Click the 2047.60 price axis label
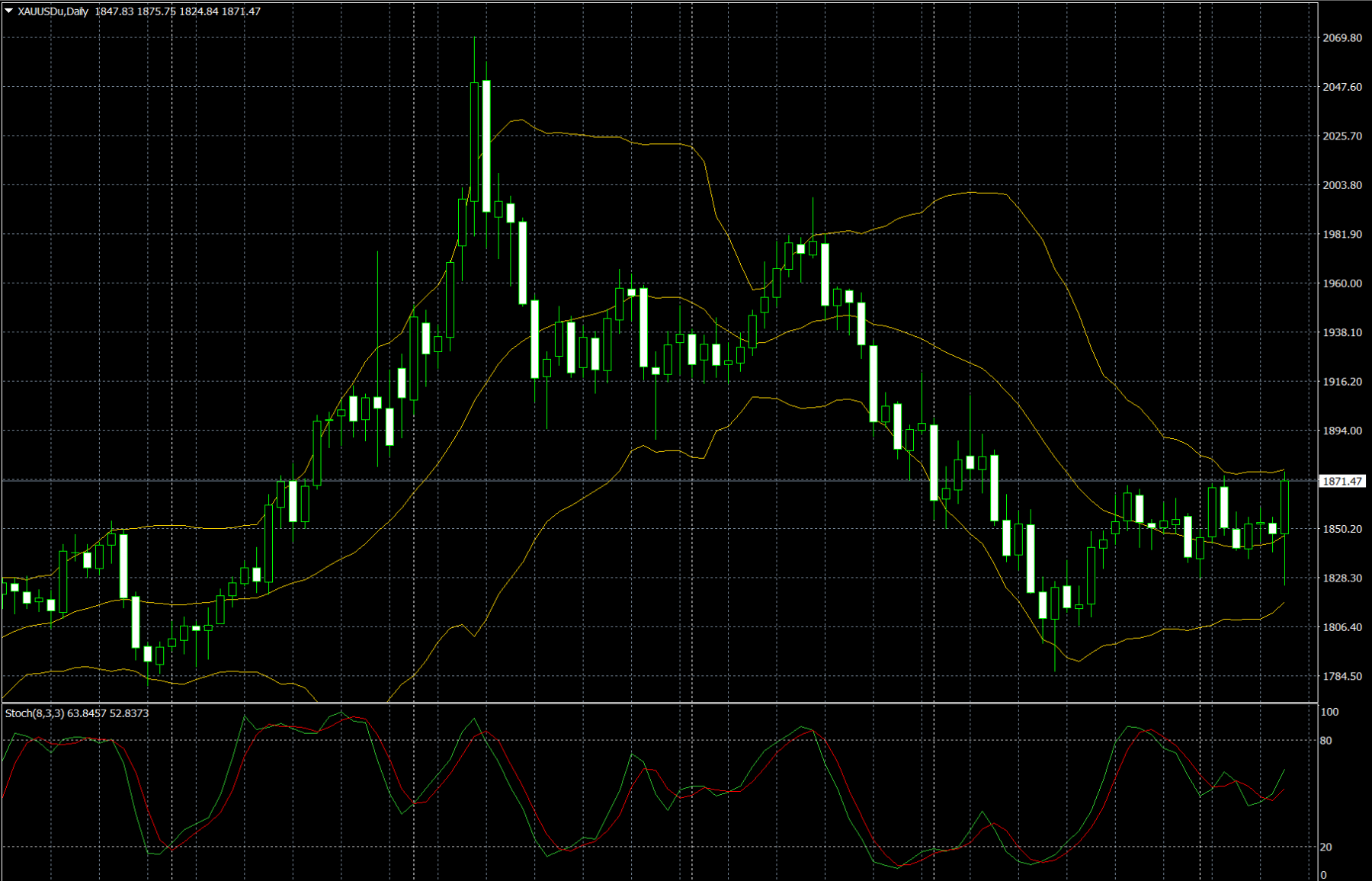The height and width of the screenshot is (881, 1372). click(x=1342, y=87)
